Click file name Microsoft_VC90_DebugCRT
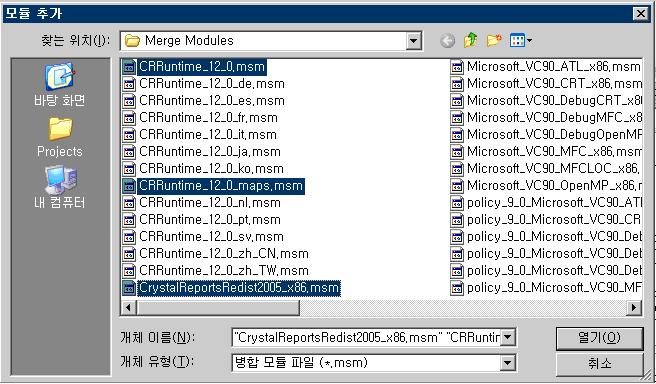The height and width of the screenshot is (384, 656). coord(554,101)
